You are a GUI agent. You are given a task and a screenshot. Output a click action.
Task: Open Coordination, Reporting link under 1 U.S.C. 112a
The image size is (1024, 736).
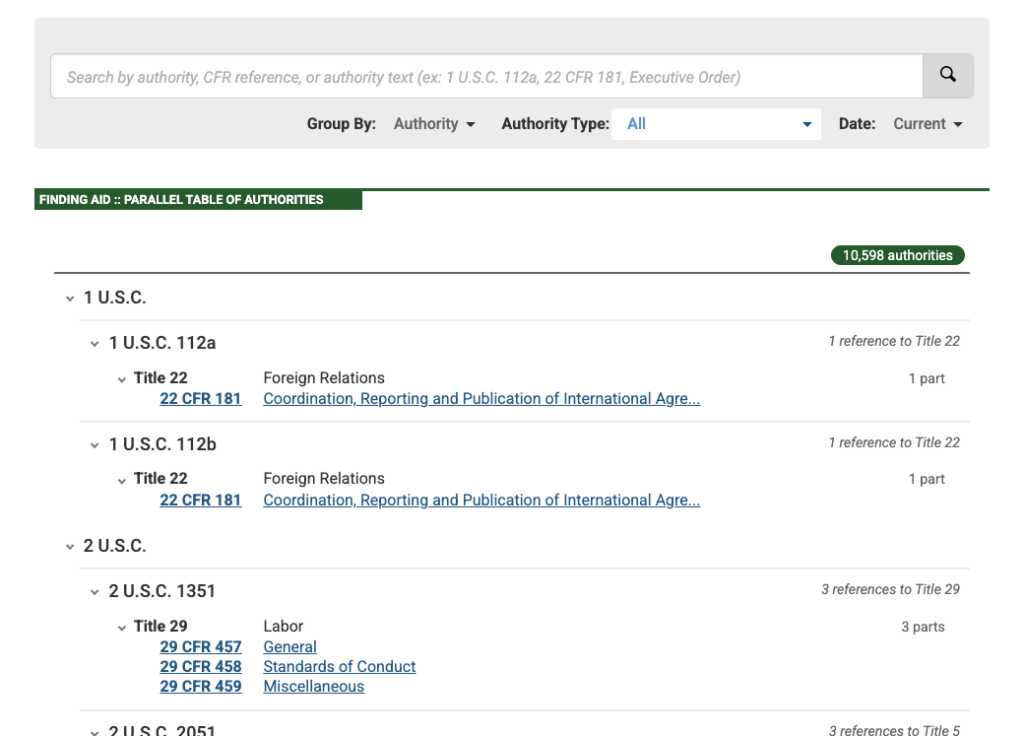pos(481,398)
